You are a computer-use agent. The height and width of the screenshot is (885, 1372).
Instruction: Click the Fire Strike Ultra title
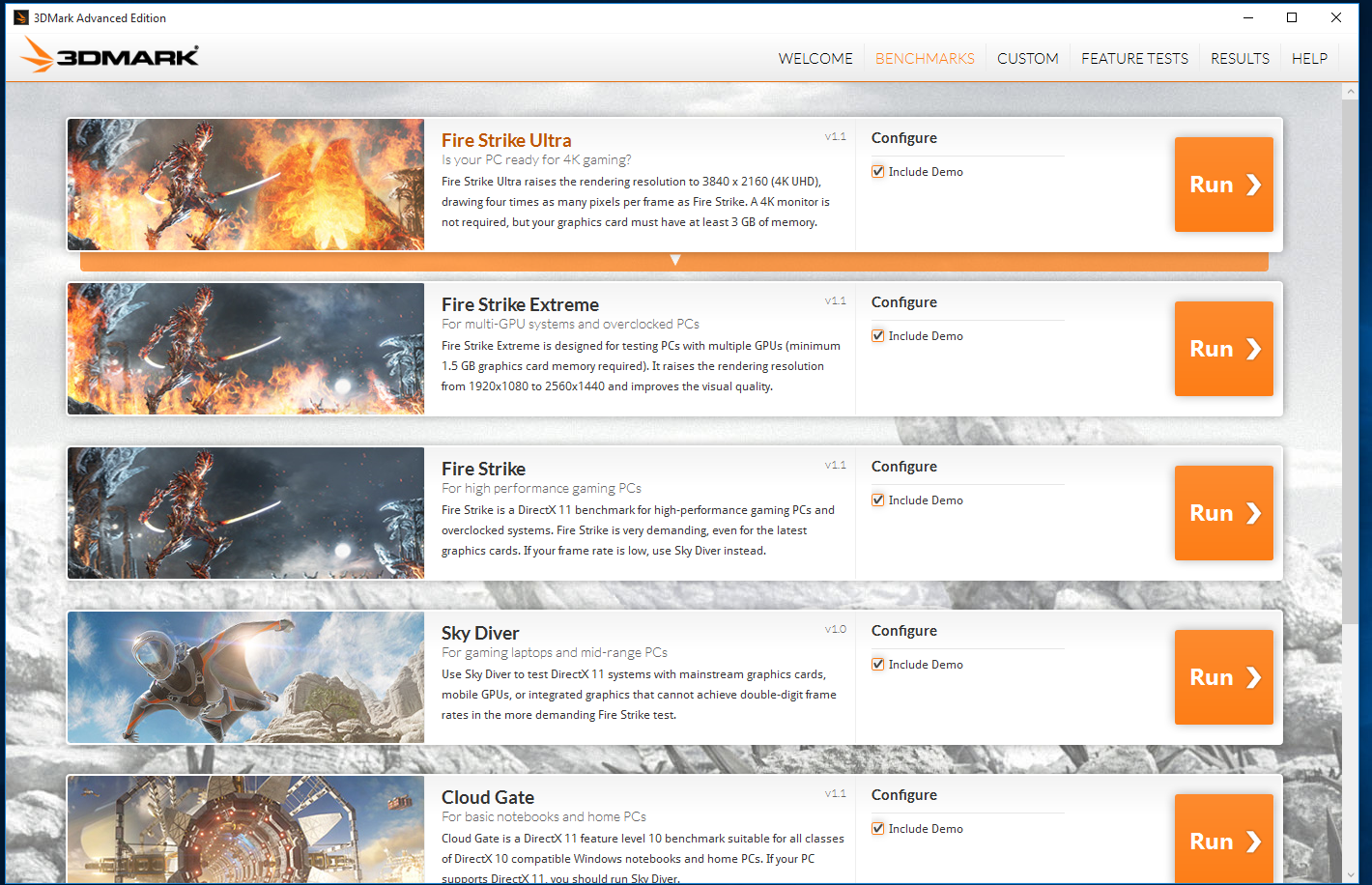[506, 140]
